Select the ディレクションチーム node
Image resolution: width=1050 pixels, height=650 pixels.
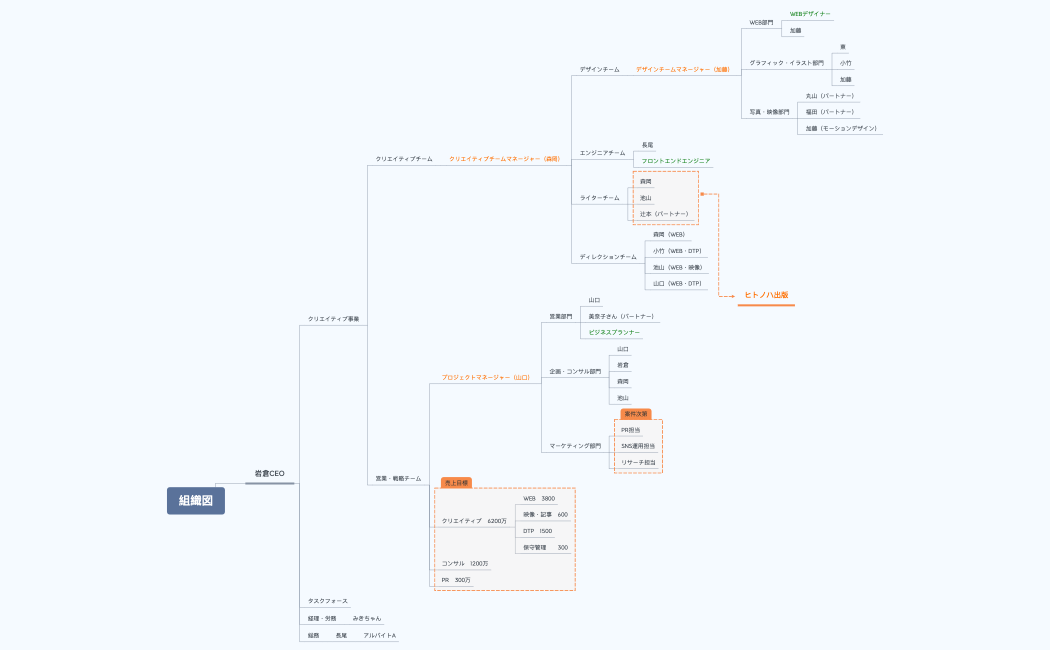coord(607,257)
